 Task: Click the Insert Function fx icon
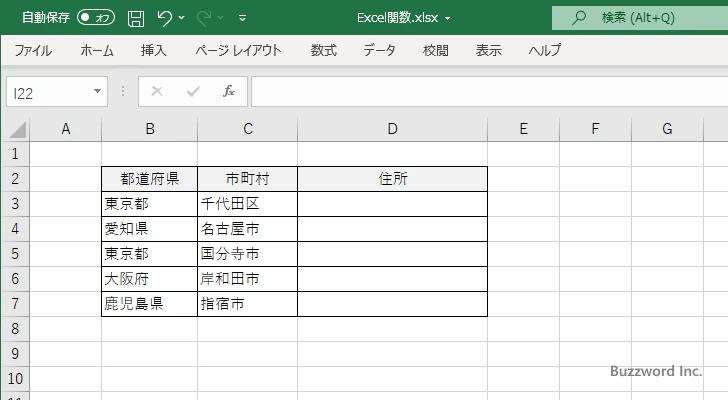tap(228, 91)
